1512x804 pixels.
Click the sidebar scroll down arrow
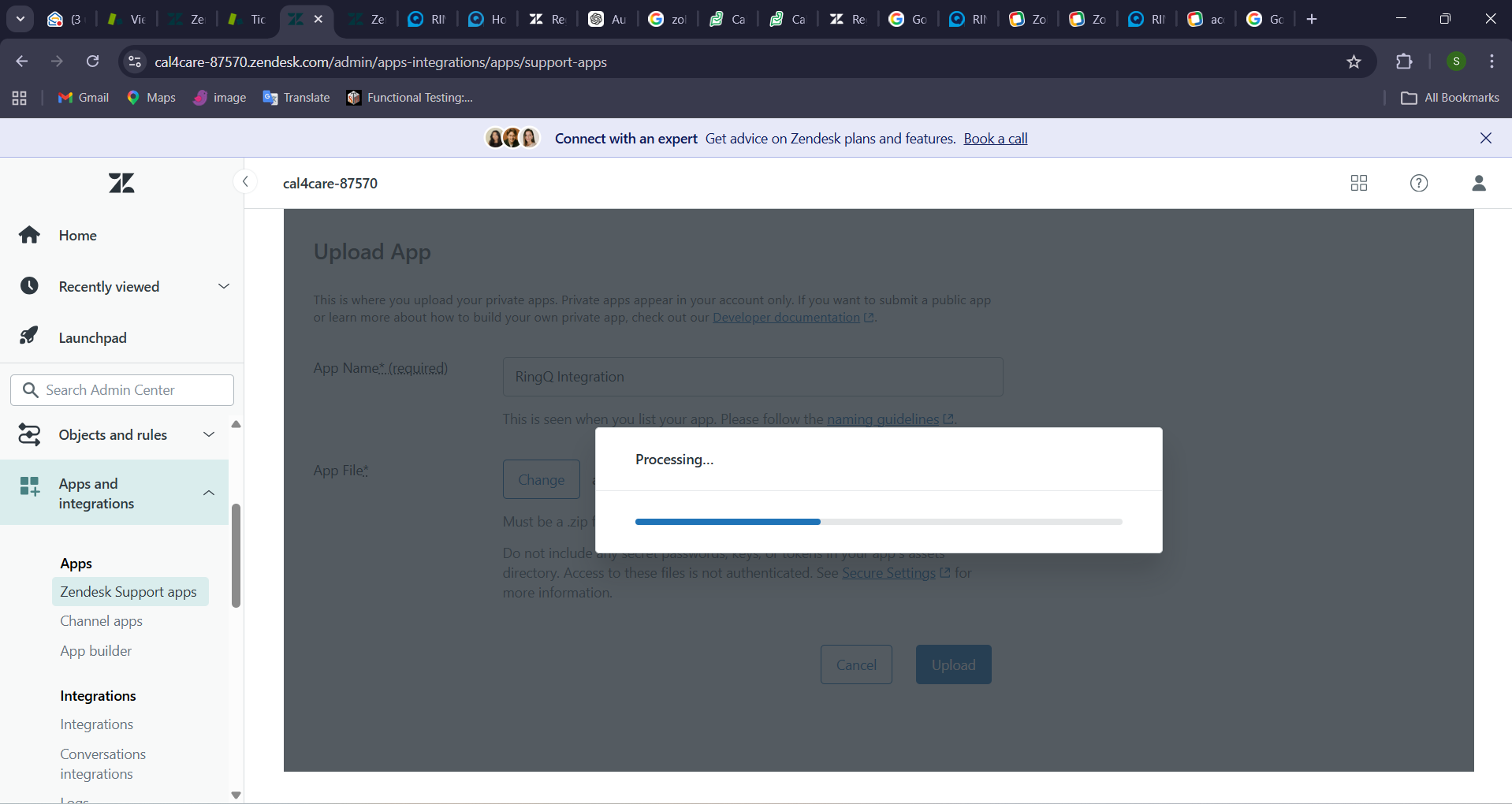tap(236, 795)
